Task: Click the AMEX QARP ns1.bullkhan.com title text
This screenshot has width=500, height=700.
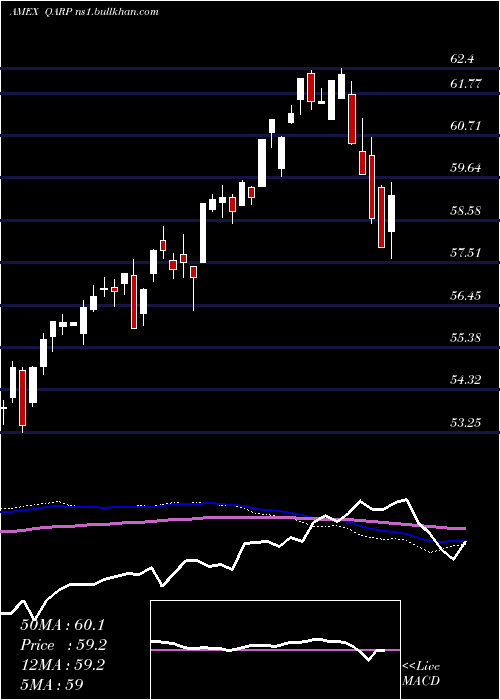Action: (x=84, y=12)
